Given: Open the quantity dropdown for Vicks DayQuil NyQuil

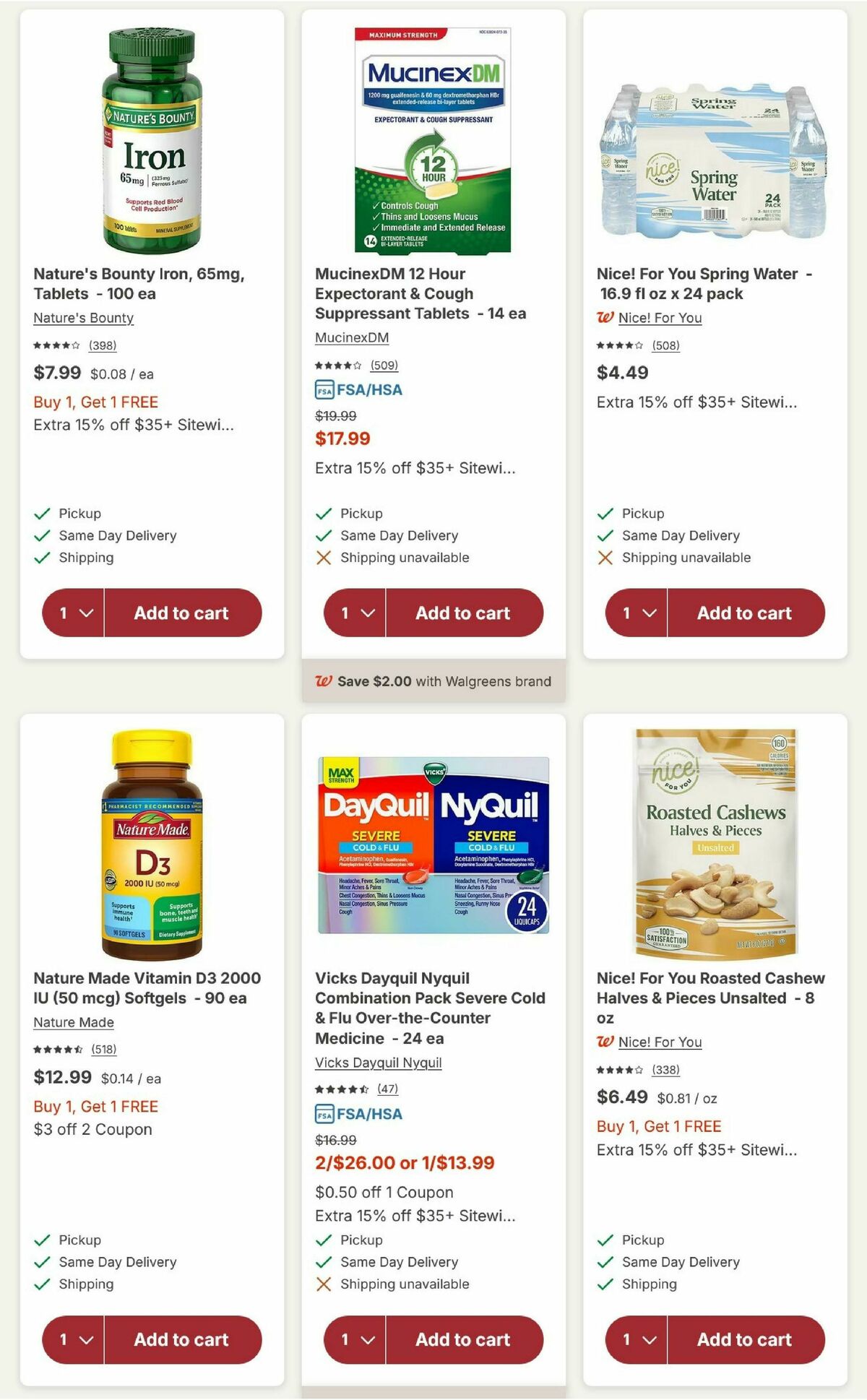Looking at the screenshot, I should pyautogui.click(x=354, y=1340).
